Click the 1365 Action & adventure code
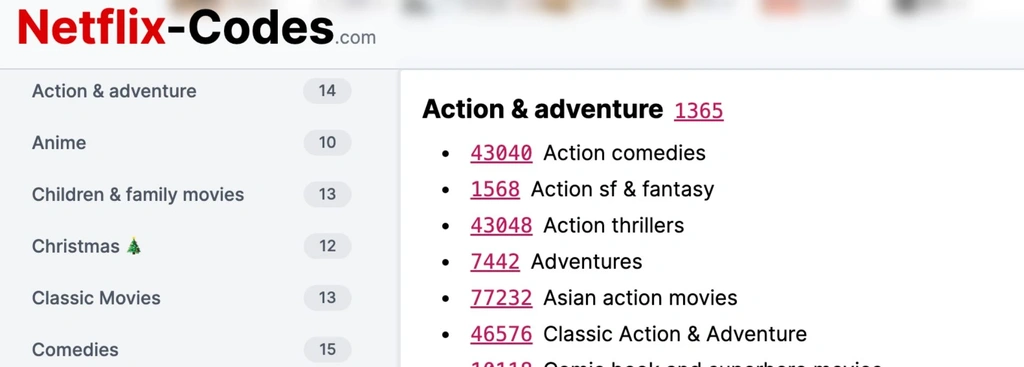Screen dimensions: 1024x367 (x=699, y=110)
